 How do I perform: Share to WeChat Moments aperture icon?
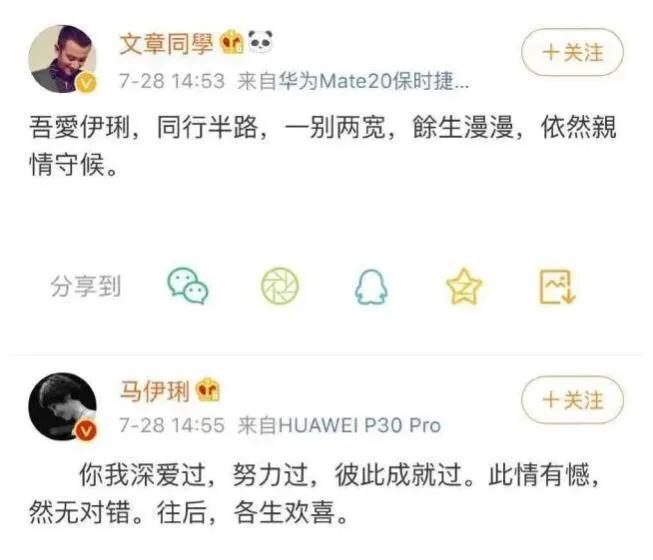(280, 286)
